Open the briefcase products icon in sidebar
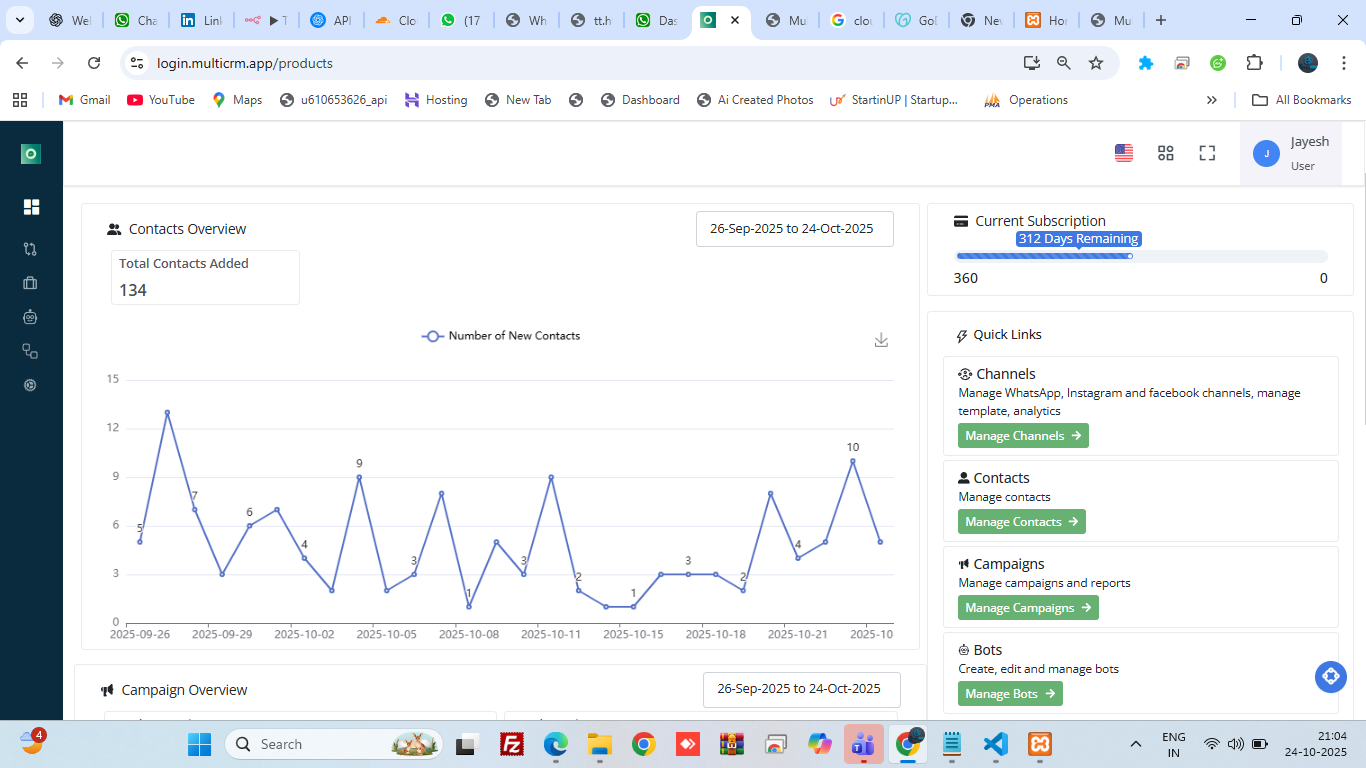The width and height of the screenshot is (1366, 768). (x=30, y=282)
